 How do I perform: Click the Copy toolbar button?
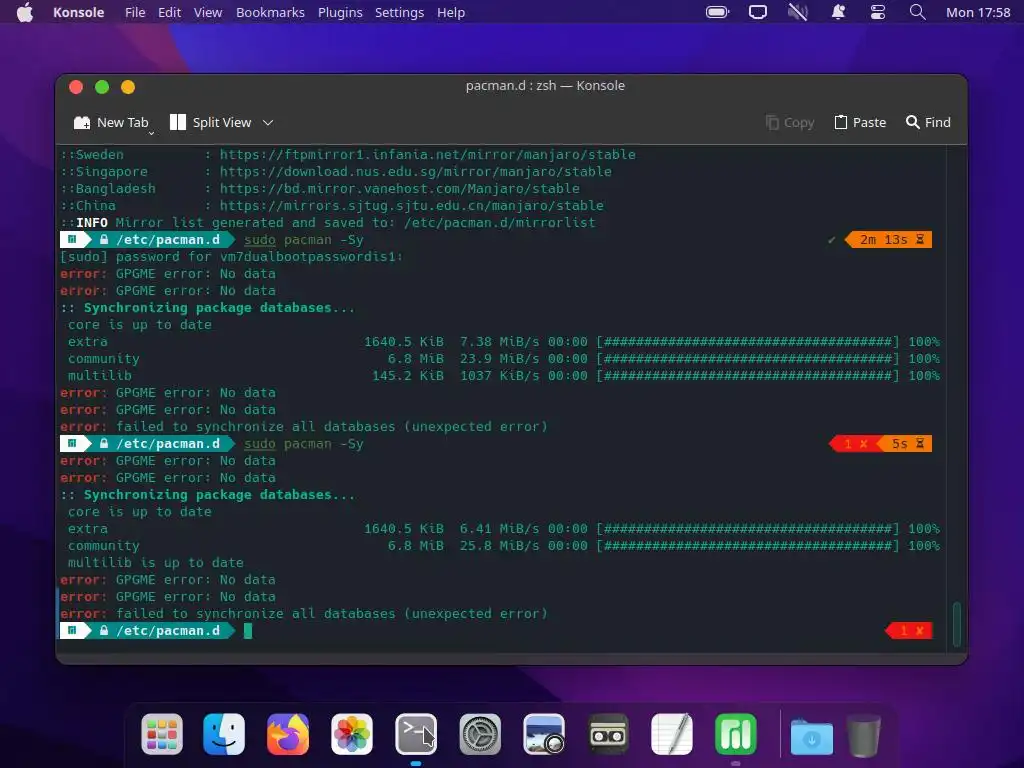tap(790, 123)
